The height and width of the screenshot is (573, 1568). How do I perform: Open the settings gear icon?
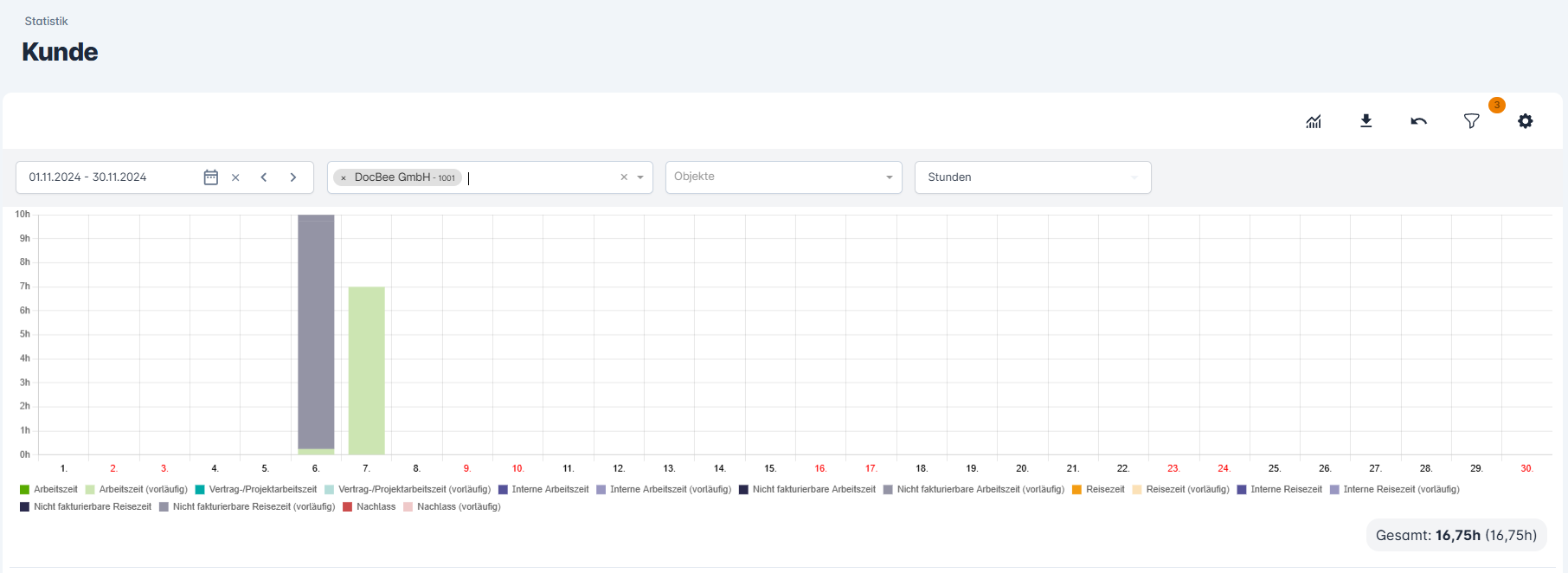click(1525, 121)
